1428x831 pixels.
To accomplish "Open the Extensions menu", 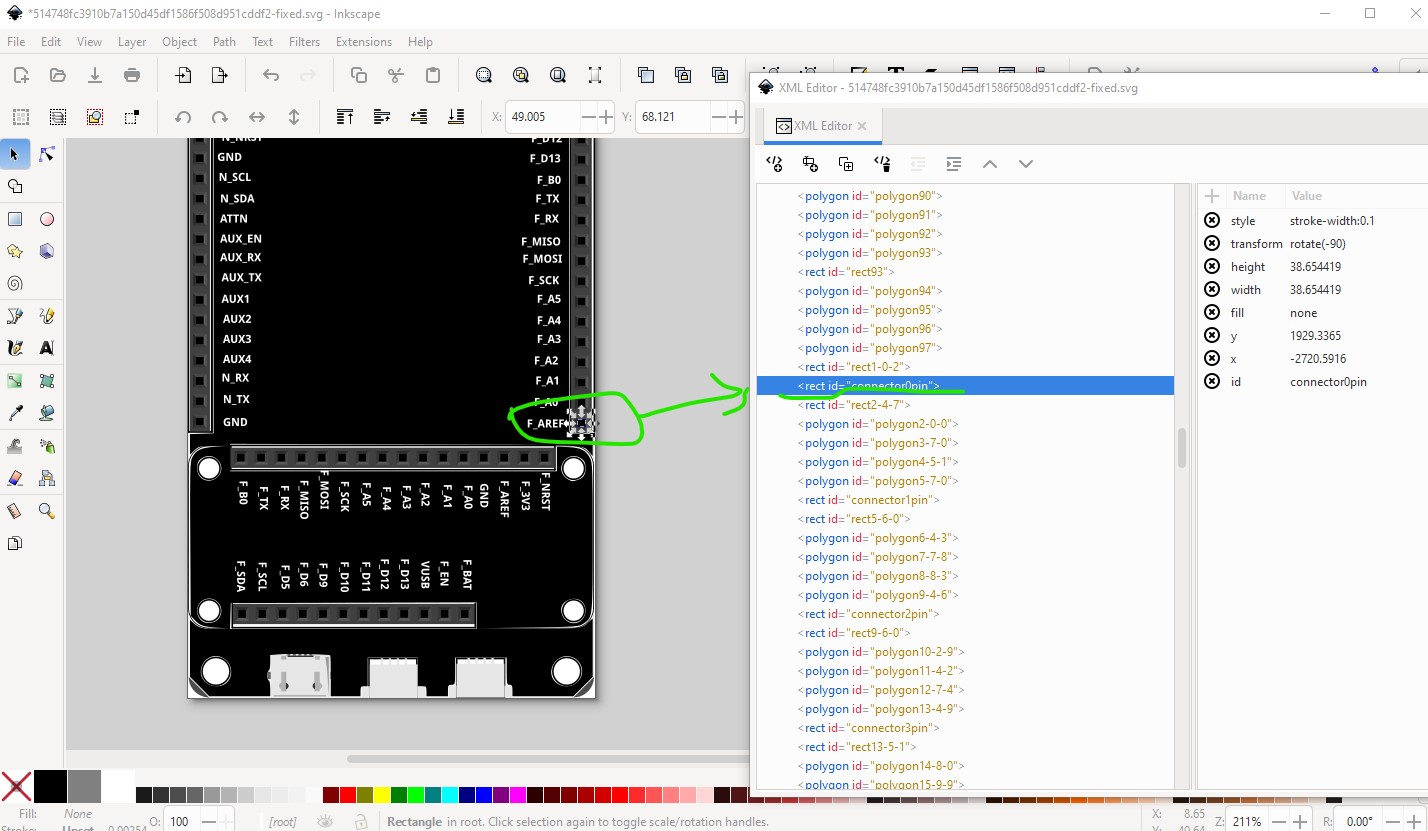I will (x=363, y=42).
